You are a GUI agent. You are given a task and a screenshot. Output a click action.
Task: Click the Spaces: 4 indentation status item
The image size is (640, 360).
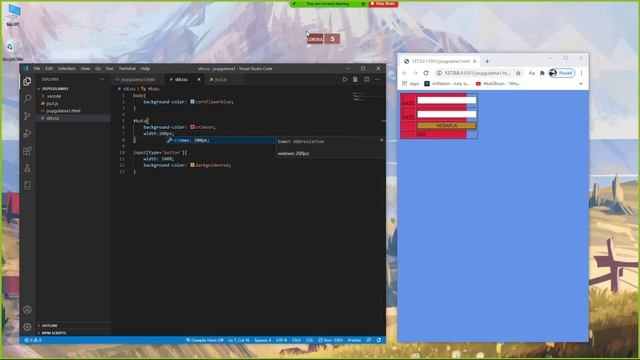pyautogui.click(x=262, y=340)
